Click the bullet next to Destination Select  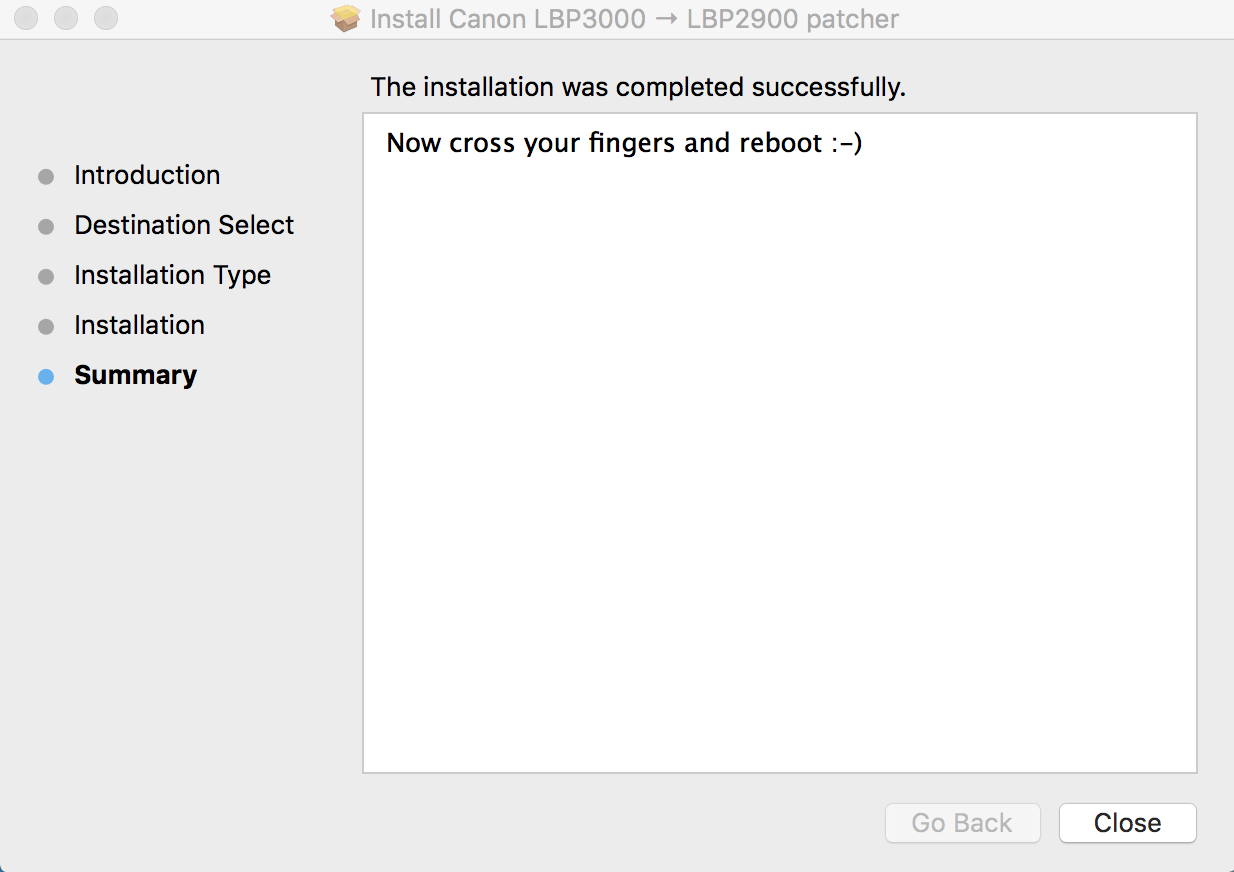(46, 227)
